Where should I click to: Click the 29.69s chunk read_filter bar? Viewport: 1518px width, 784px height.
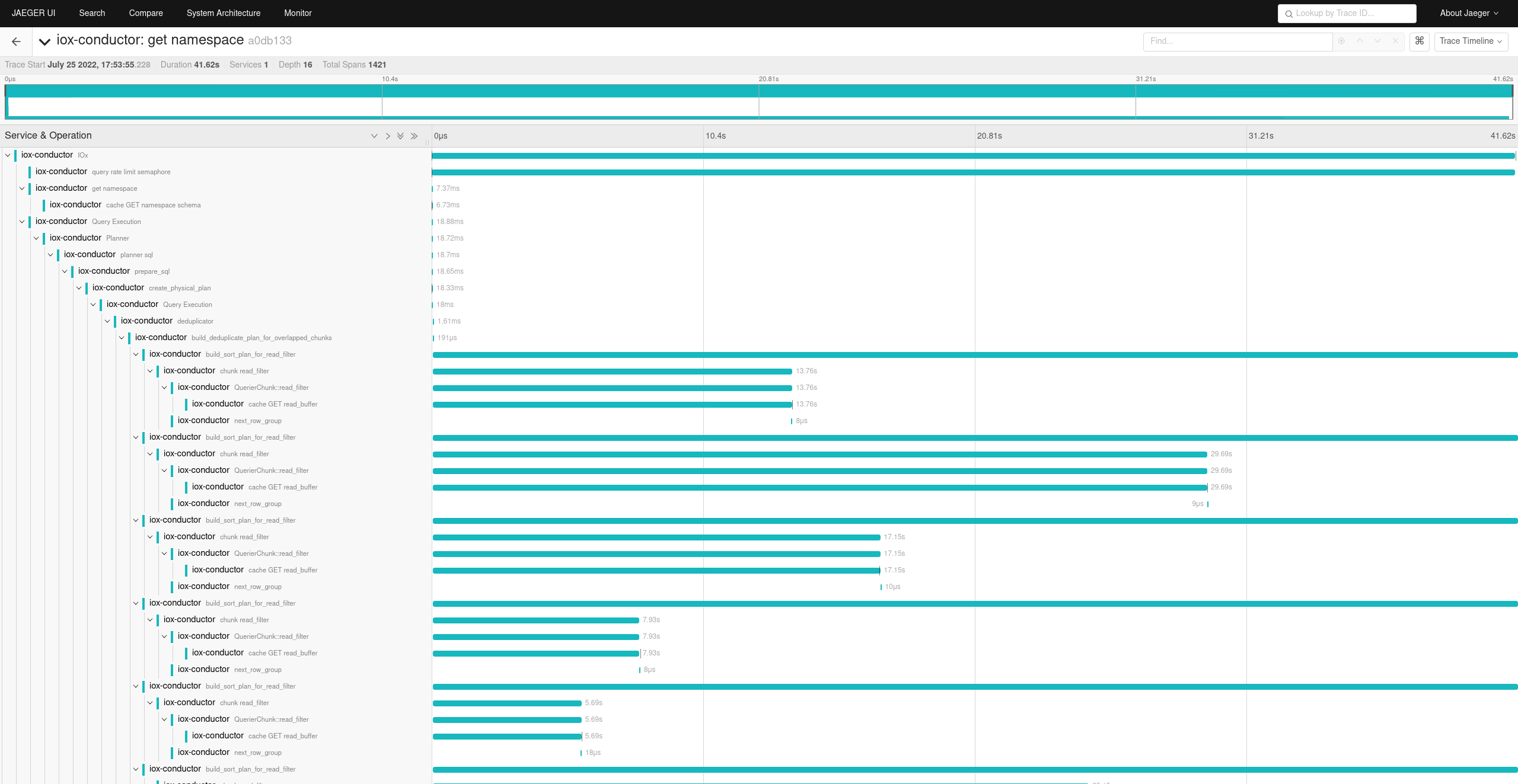(819, 455)
